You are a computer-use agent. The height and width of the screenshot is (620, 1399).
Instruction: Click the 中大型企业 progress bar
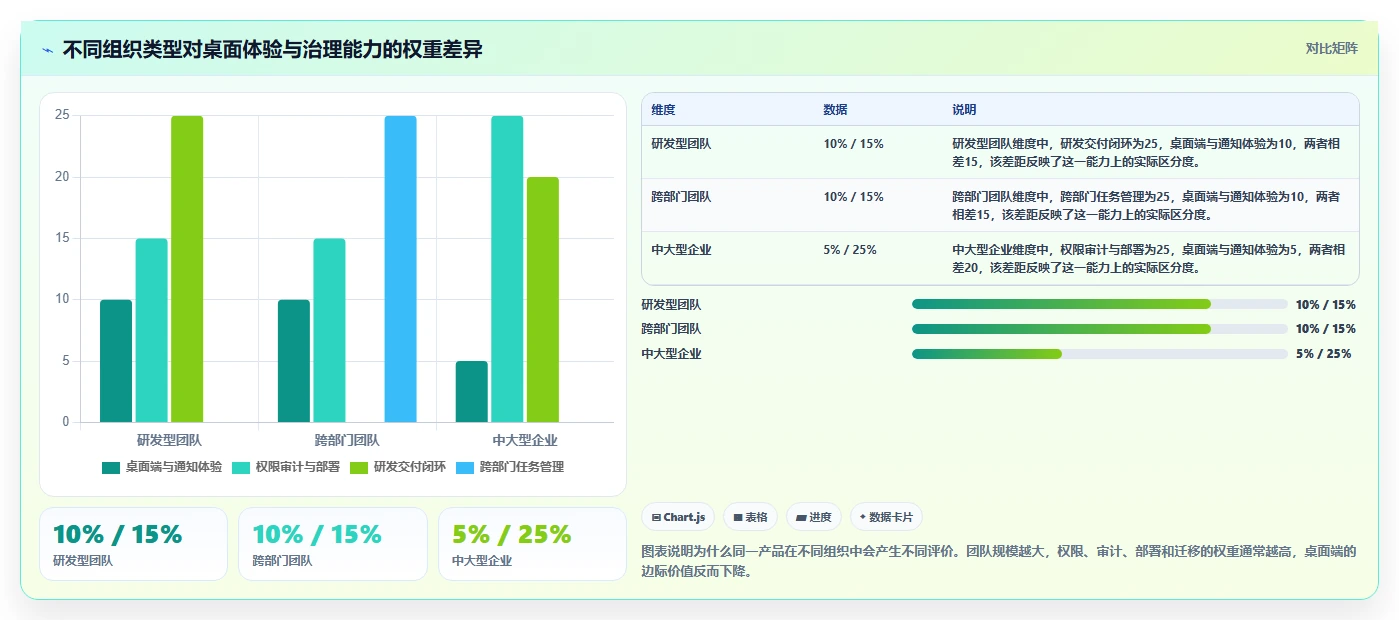coord(1100,354)
